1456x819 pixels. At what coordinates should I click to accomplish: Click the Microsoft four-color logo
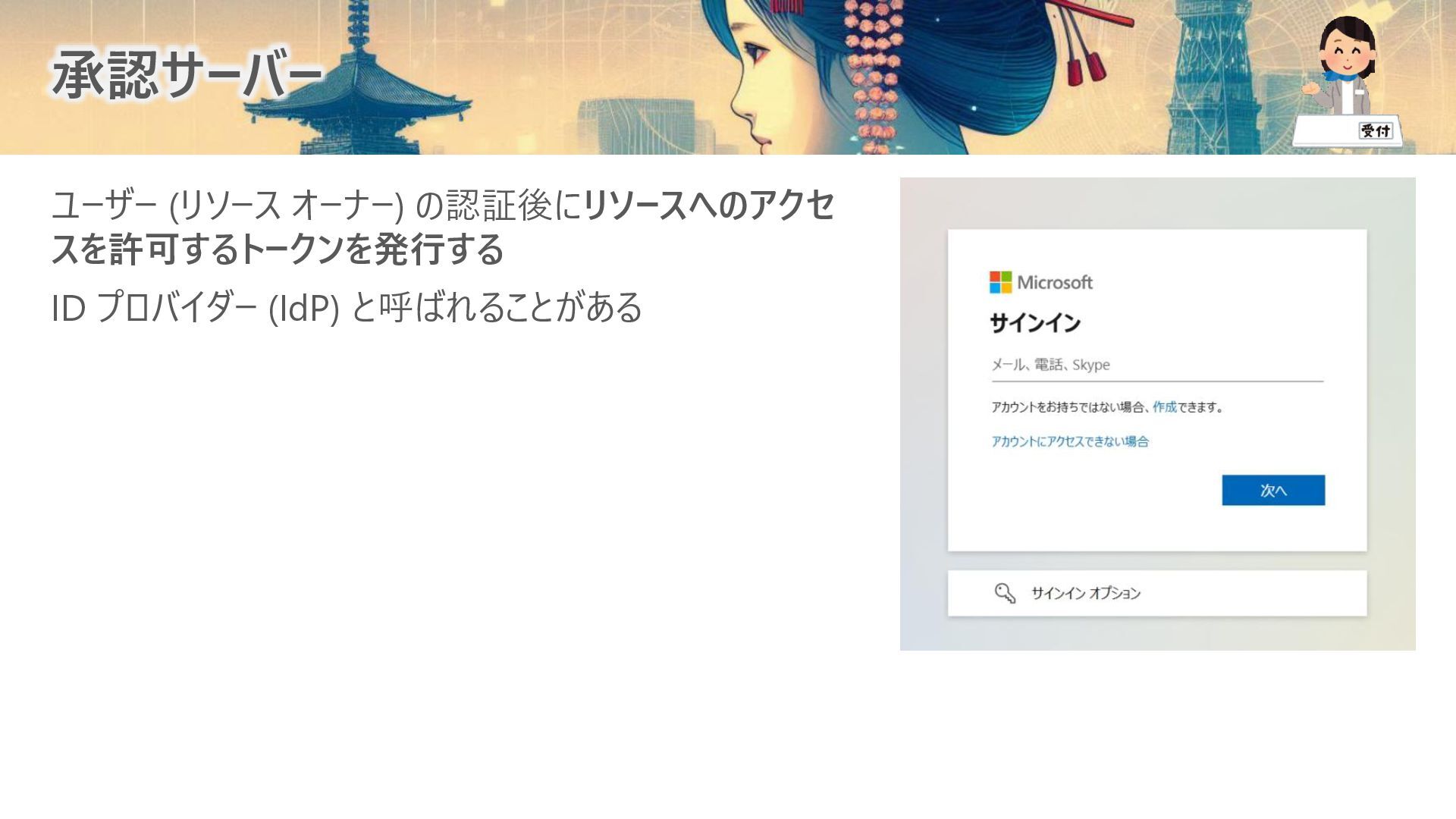[1000, 282]
